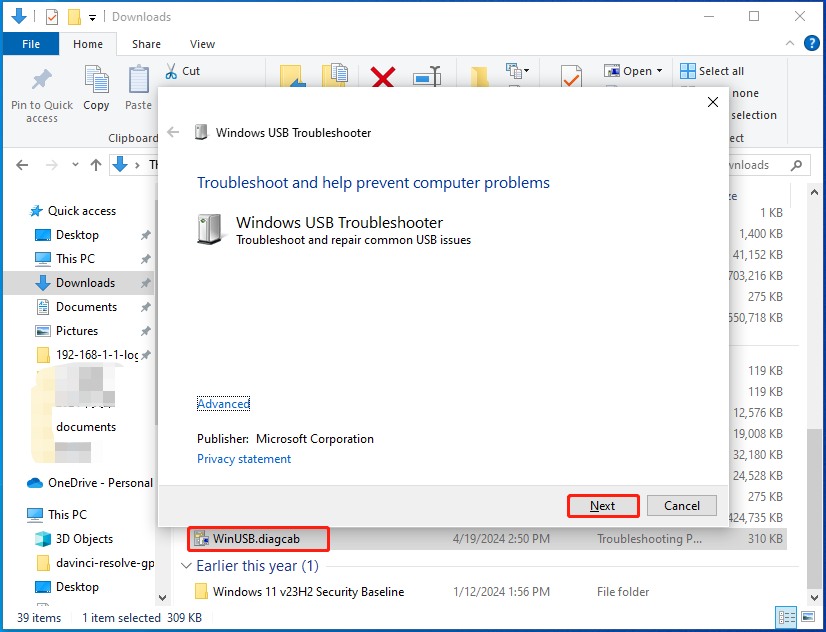The width and height of the screenshot is (826, 632).
Task: Click the search magnifier in the search box
Action: point(797,164)
